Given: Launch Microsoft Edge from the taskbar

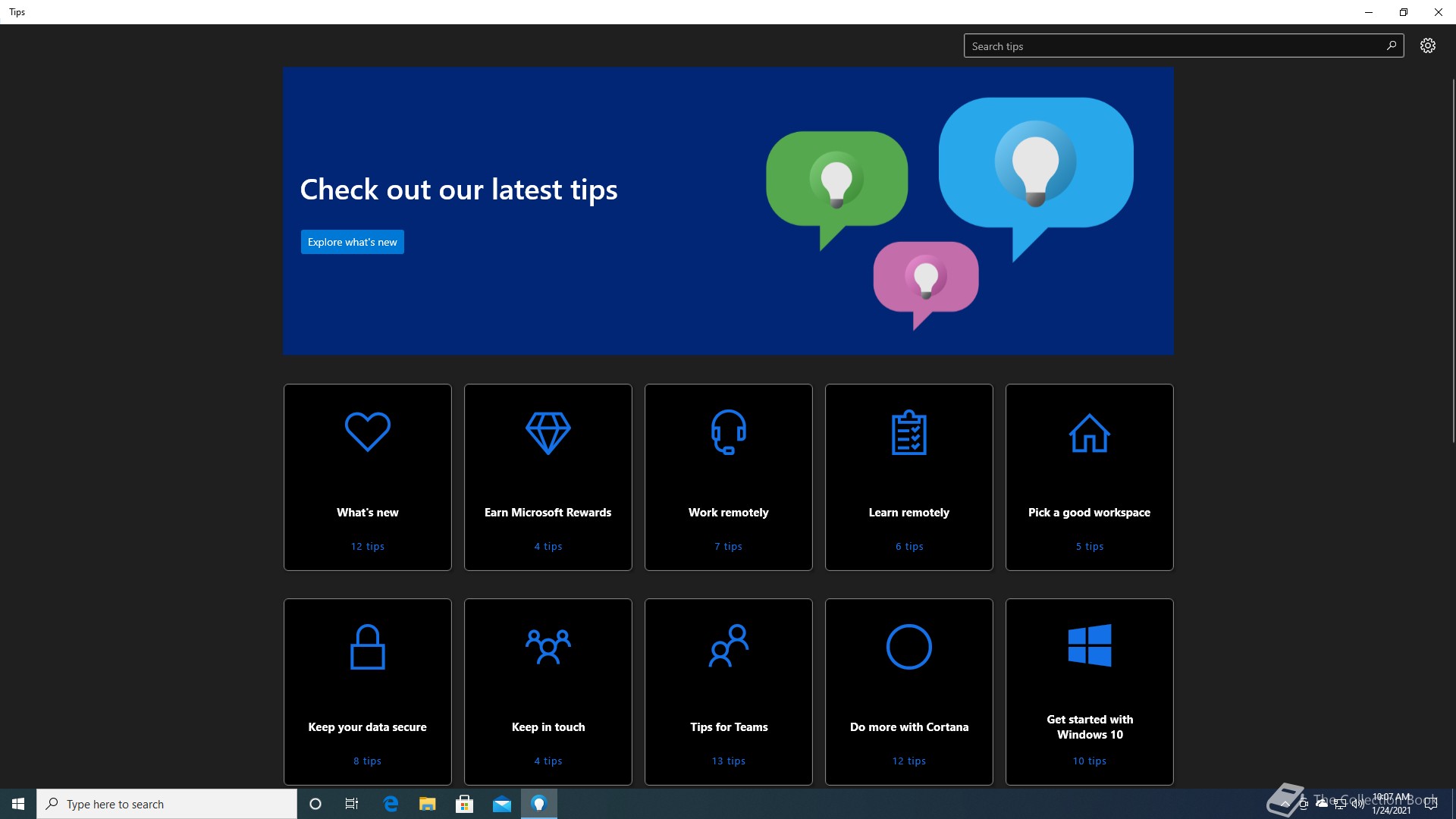Looking at the screenshot, I should coord(391,804).
